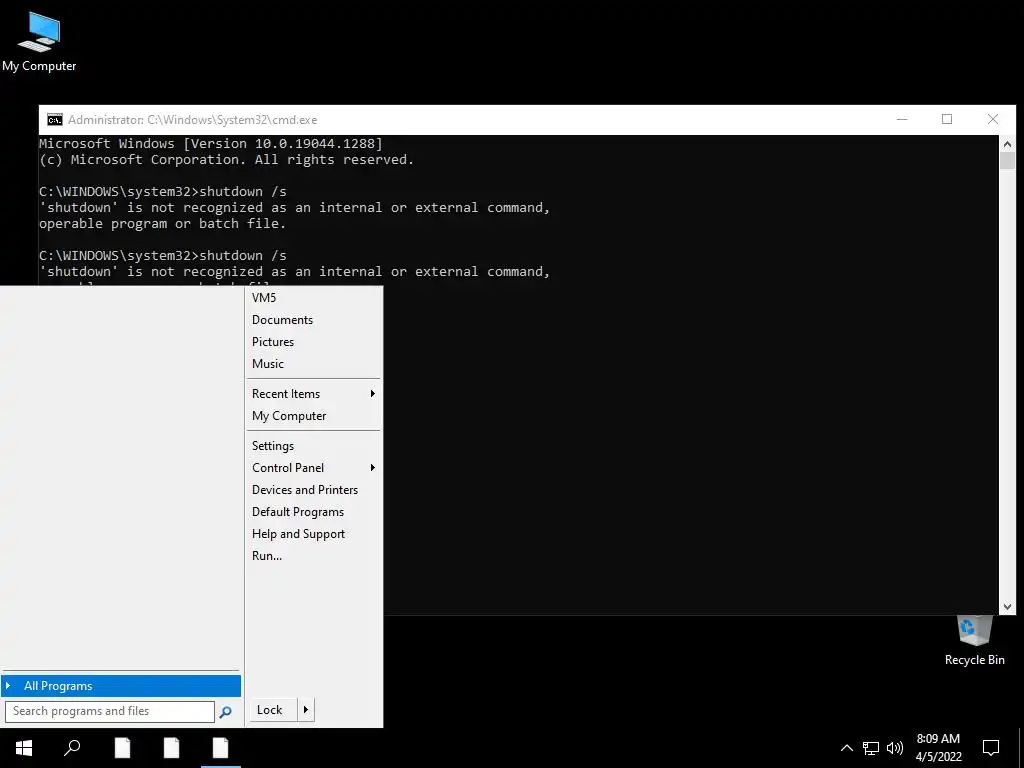Show hidden system tray icons
1024x768 pixels.
[846, 748]
